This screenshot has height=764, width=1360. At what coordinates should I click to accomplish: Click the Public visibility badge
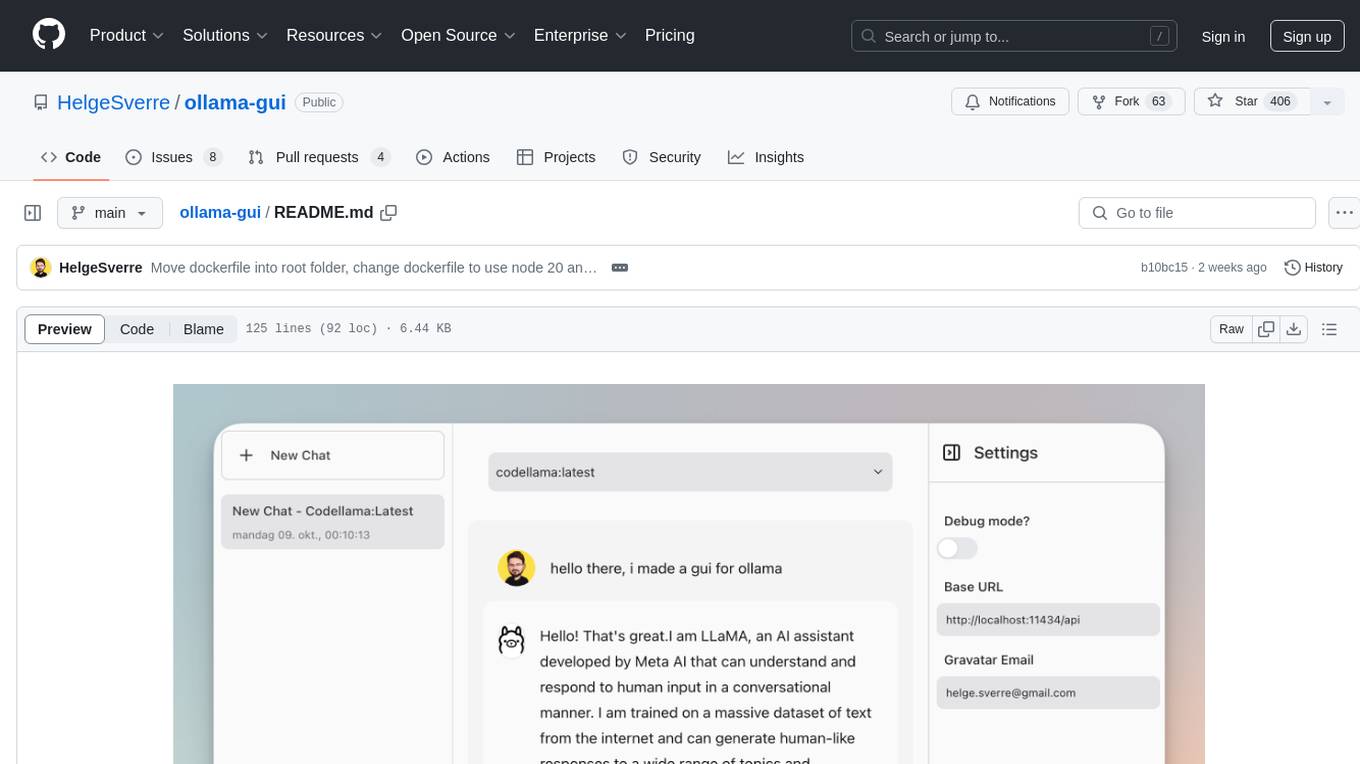click(x=319, y=102)
